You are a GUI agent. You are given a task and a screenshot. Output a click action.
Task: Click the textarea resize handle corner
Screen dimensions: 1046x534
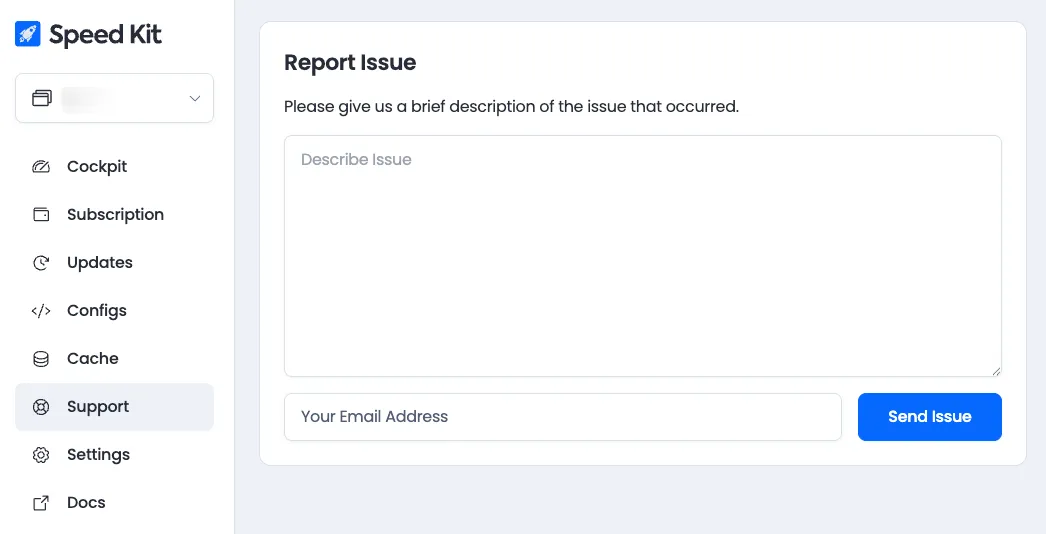coord(995,370)
